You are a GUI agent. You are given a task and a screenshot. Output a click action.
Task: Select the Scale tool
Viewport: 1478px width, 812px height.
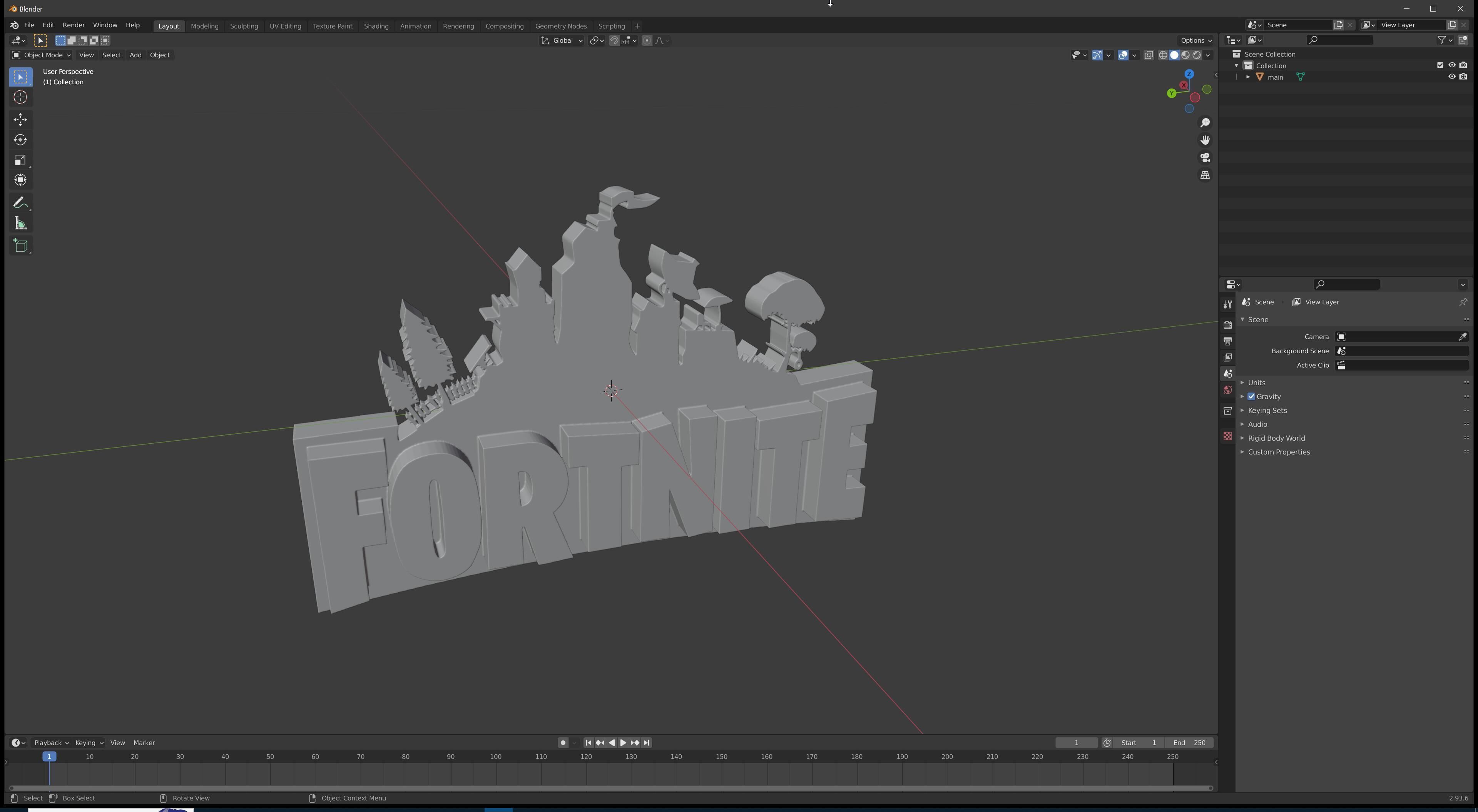[x=21, y=160]
